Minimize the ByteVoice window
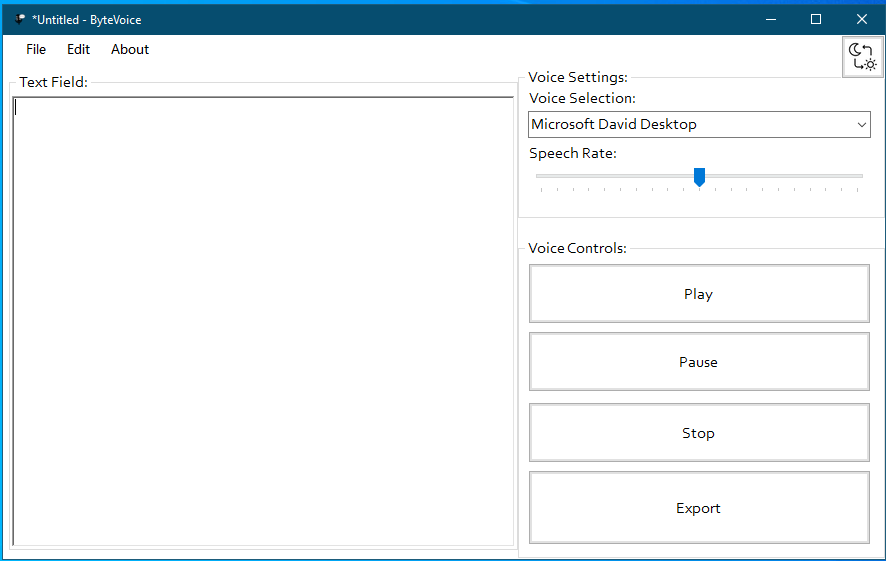This screenshot has width=886, height=561. click(x=771, y=19)
